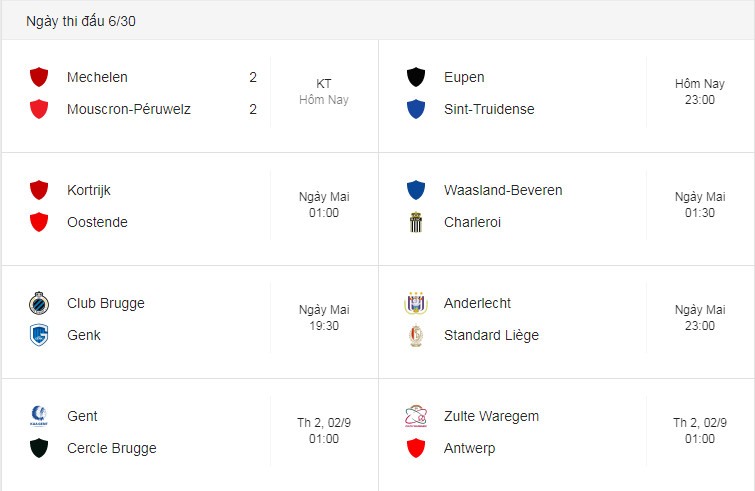Screen dimensions: 755x491
Task: Select the Gent club logo
Action: click(39, 416)
